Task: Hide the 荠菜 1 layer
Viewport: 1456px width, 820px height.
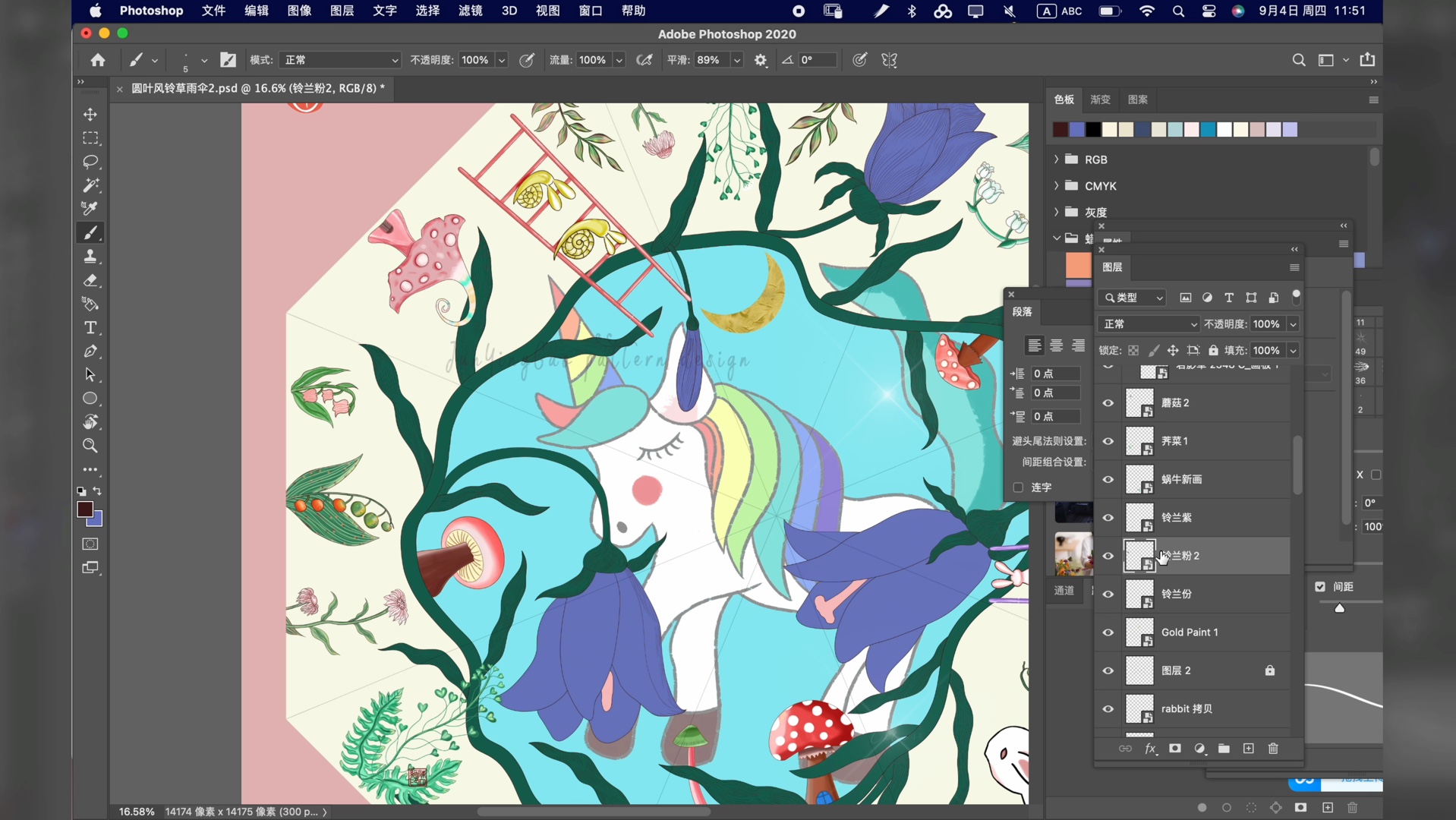Action: pos(1108,441)
